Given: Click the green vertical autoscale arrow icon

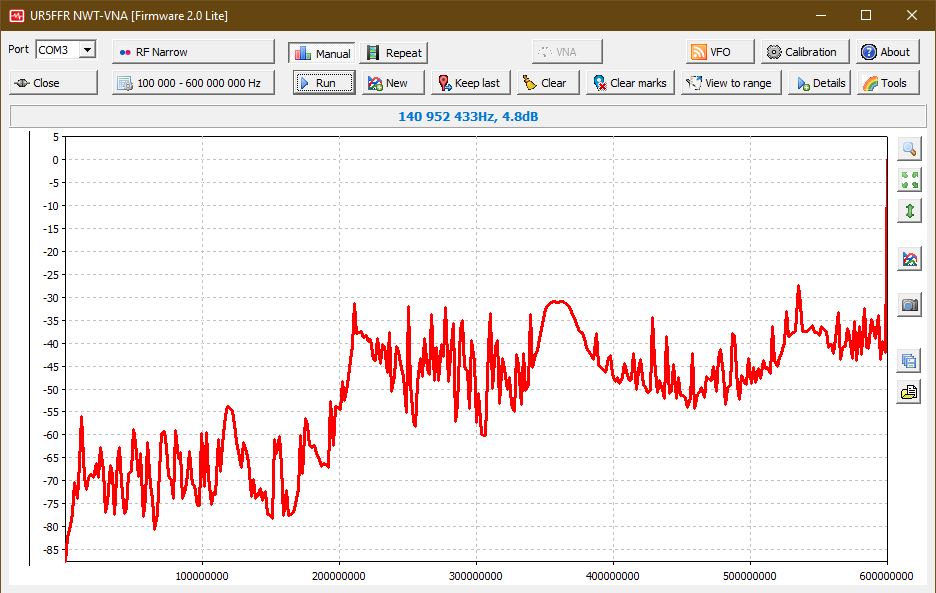Looking at the screenshot, I should (x=909, y=211).
